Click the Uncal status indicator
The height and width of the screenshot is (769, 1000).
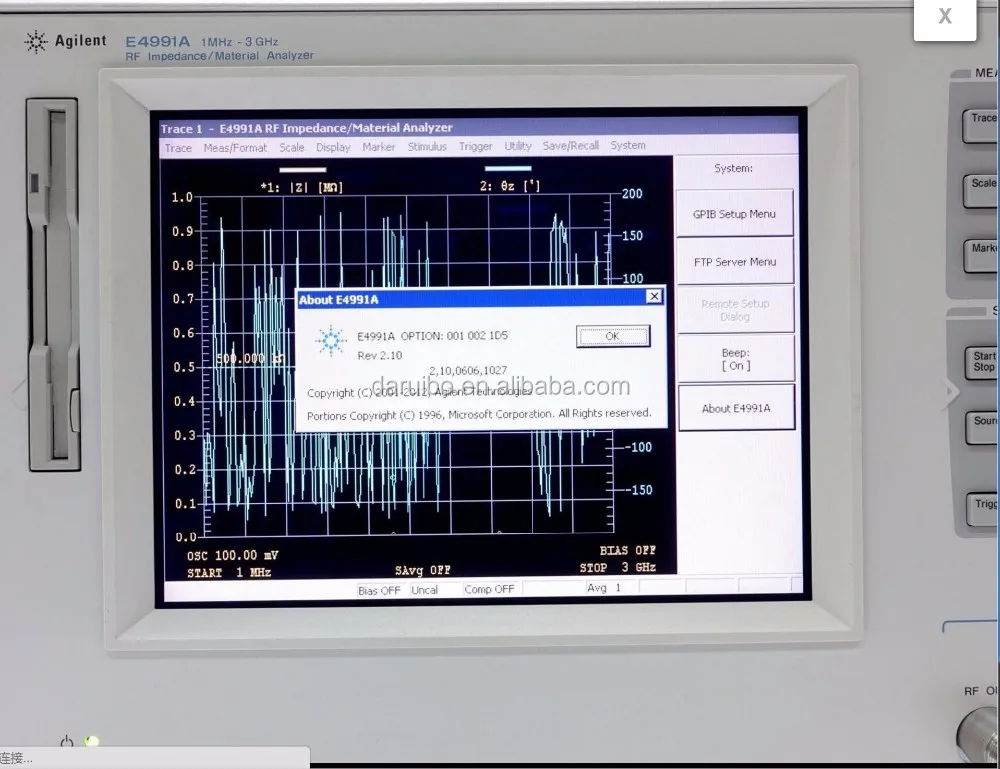tap(426, 590)
